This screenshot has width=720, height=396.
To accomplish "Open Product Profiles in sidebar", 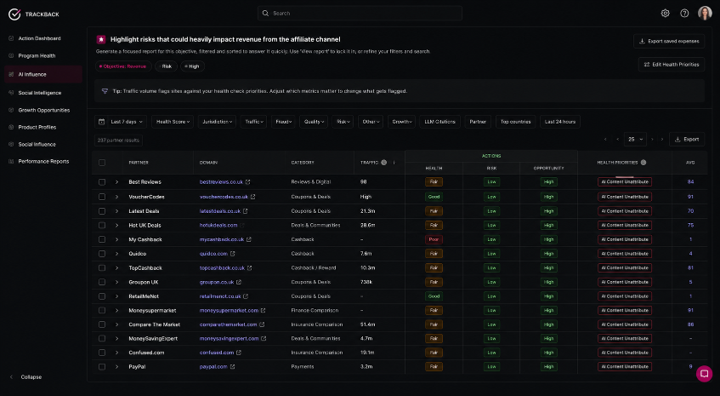I will coord(43,127).
